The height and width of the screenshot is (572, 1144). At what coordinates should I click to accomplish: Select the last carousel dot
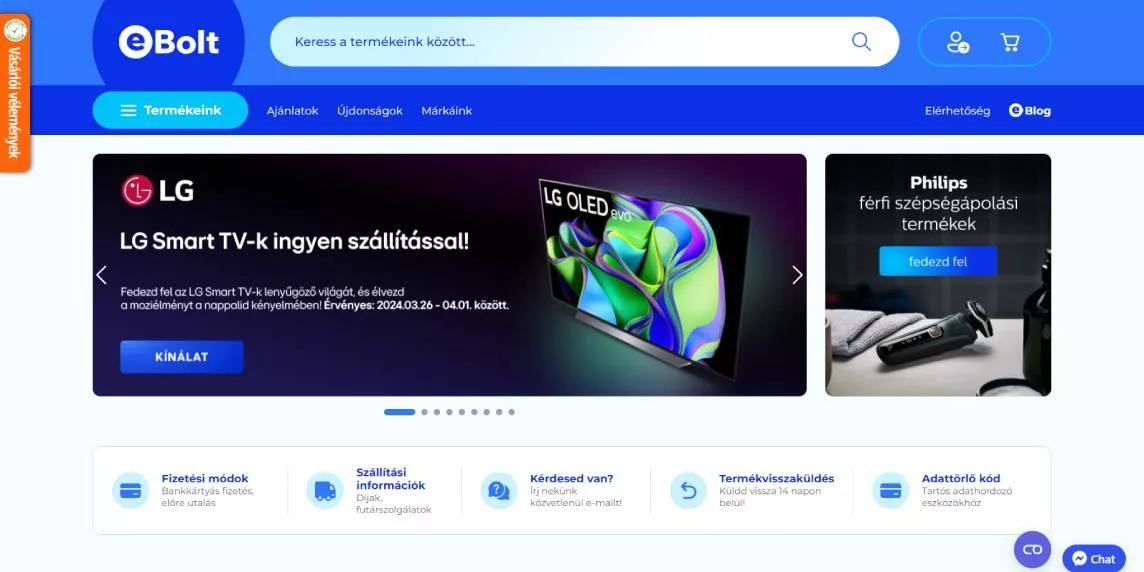click(511, 412)
